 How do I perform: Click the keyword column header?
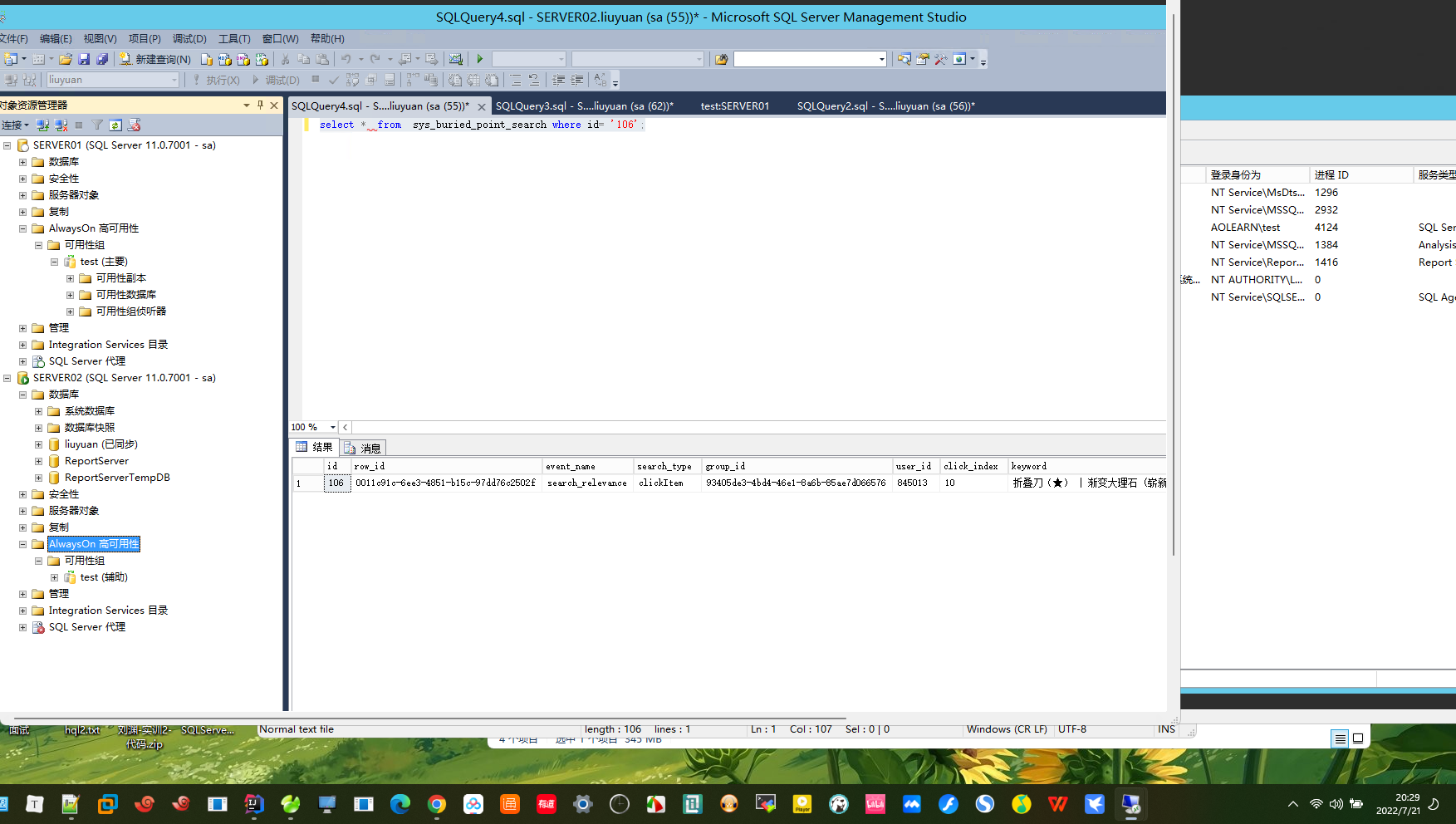1086,466
